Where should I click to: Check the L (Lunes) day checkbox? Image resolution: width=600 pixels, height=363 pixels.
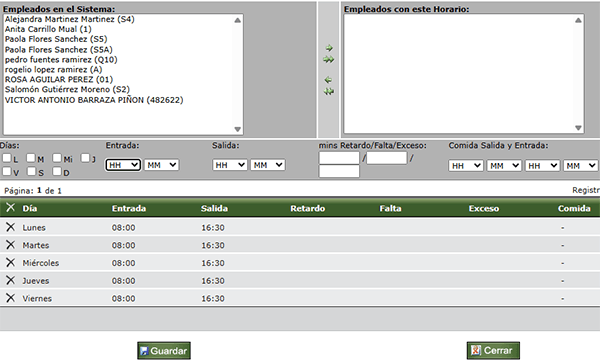7,158
